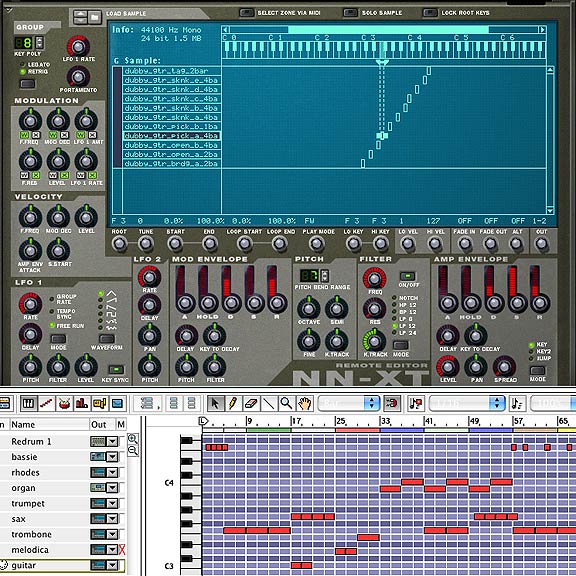The height and width of the screenshot is (576, 576).
Task: Click the Name column header
Action: [x=49, y=425]
